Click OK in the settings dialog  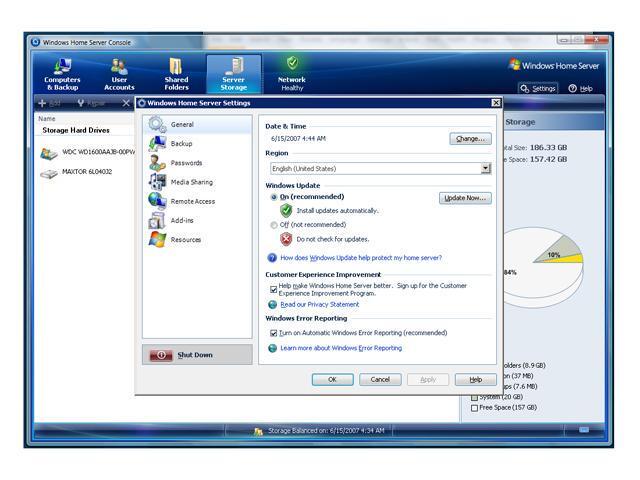332,380
